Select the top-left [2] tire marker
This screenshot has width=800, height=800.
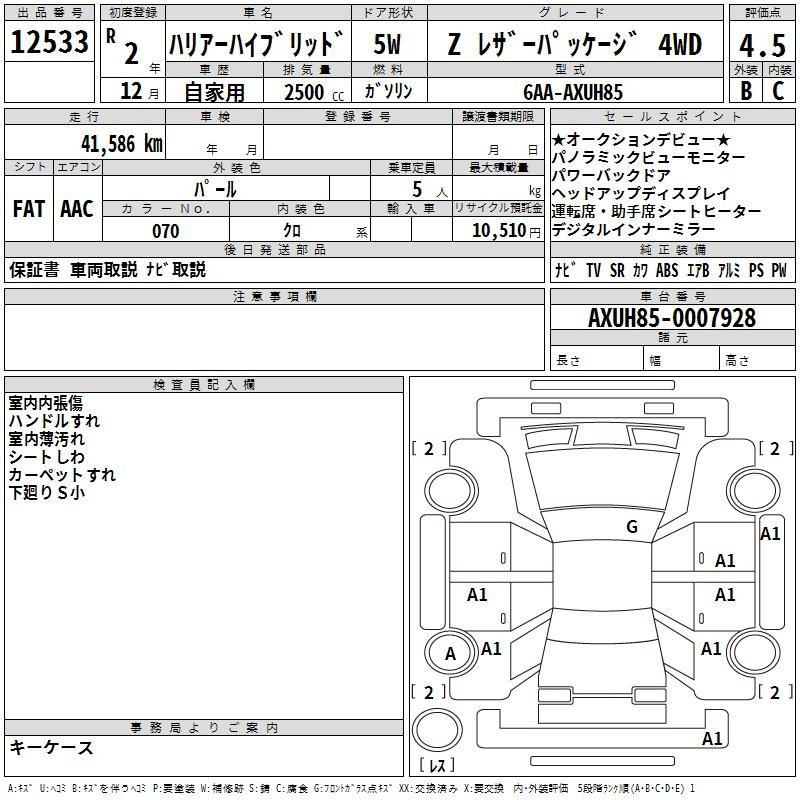click(429, 449)
